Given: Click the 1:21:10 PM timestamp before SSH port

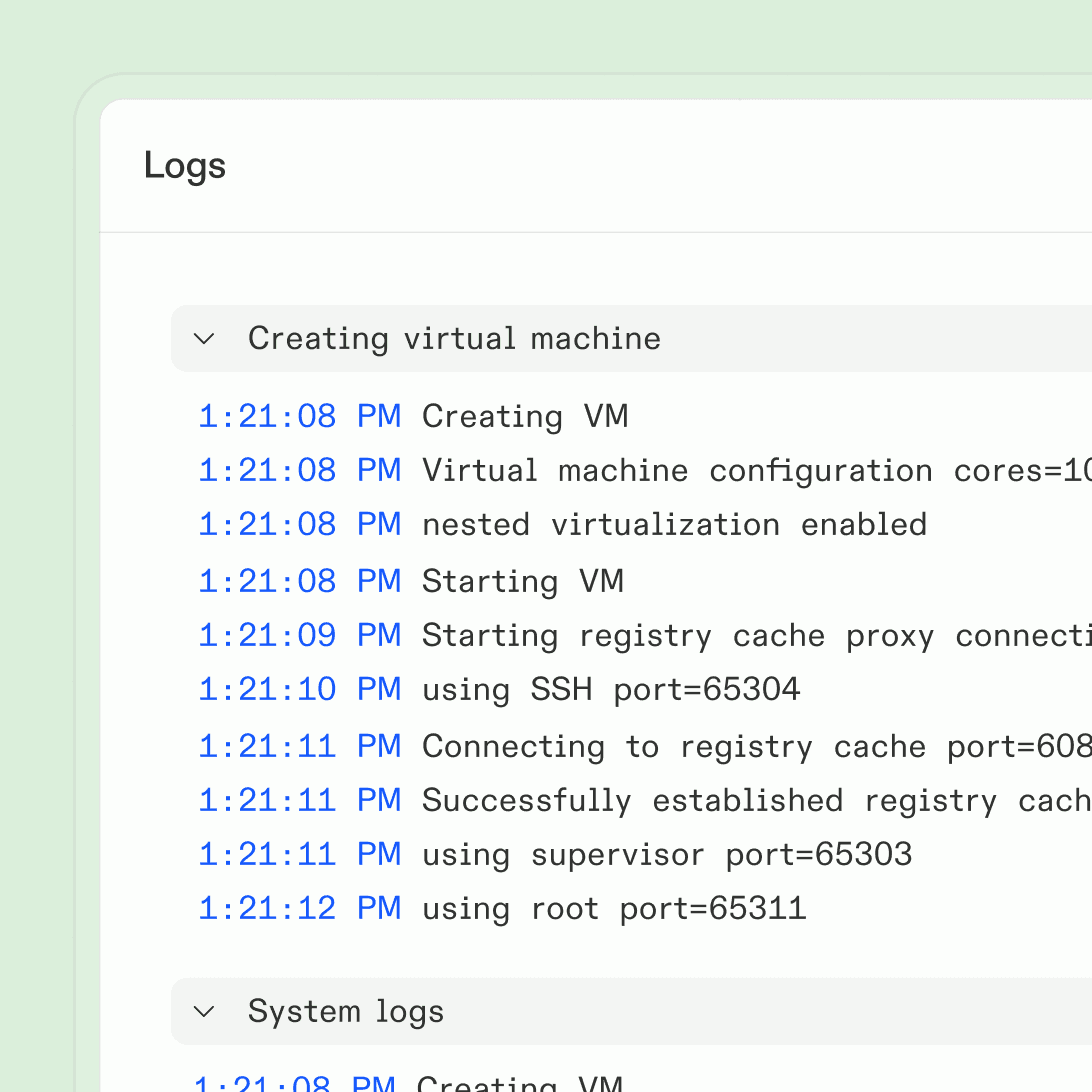Looking at the screenshot, I should pyautogui.click(x=299, y=688).
